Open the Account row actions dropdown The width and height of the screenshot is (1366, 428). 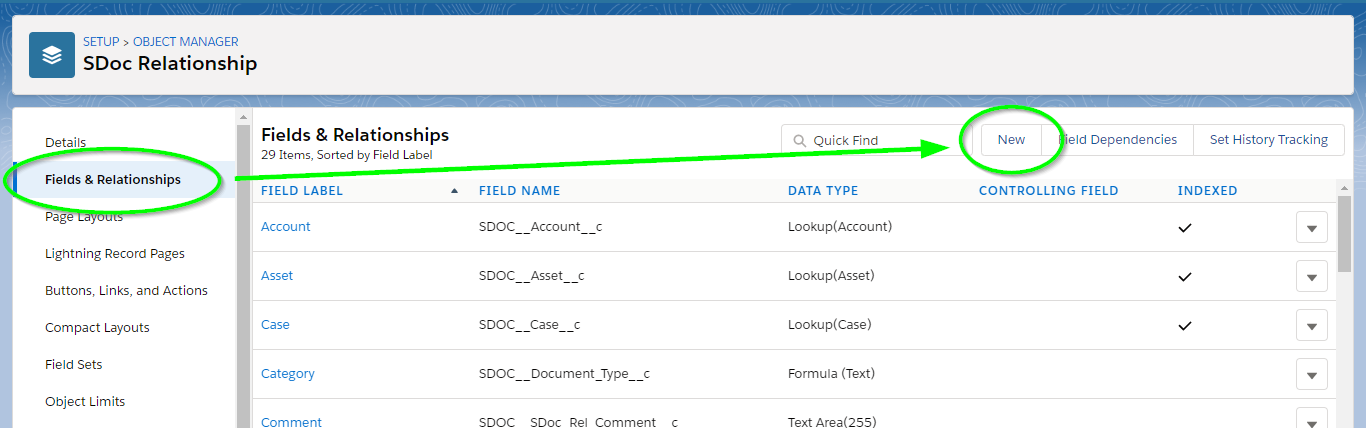point(1311,228)
